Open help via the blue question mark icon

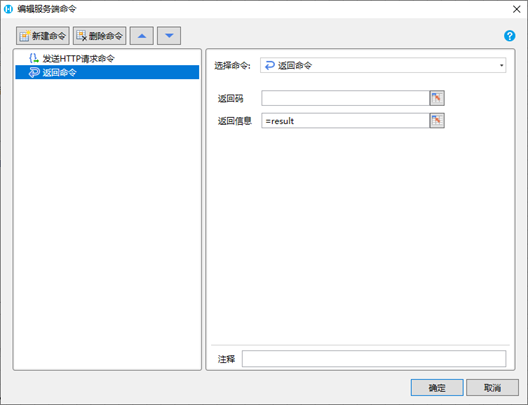509,36
